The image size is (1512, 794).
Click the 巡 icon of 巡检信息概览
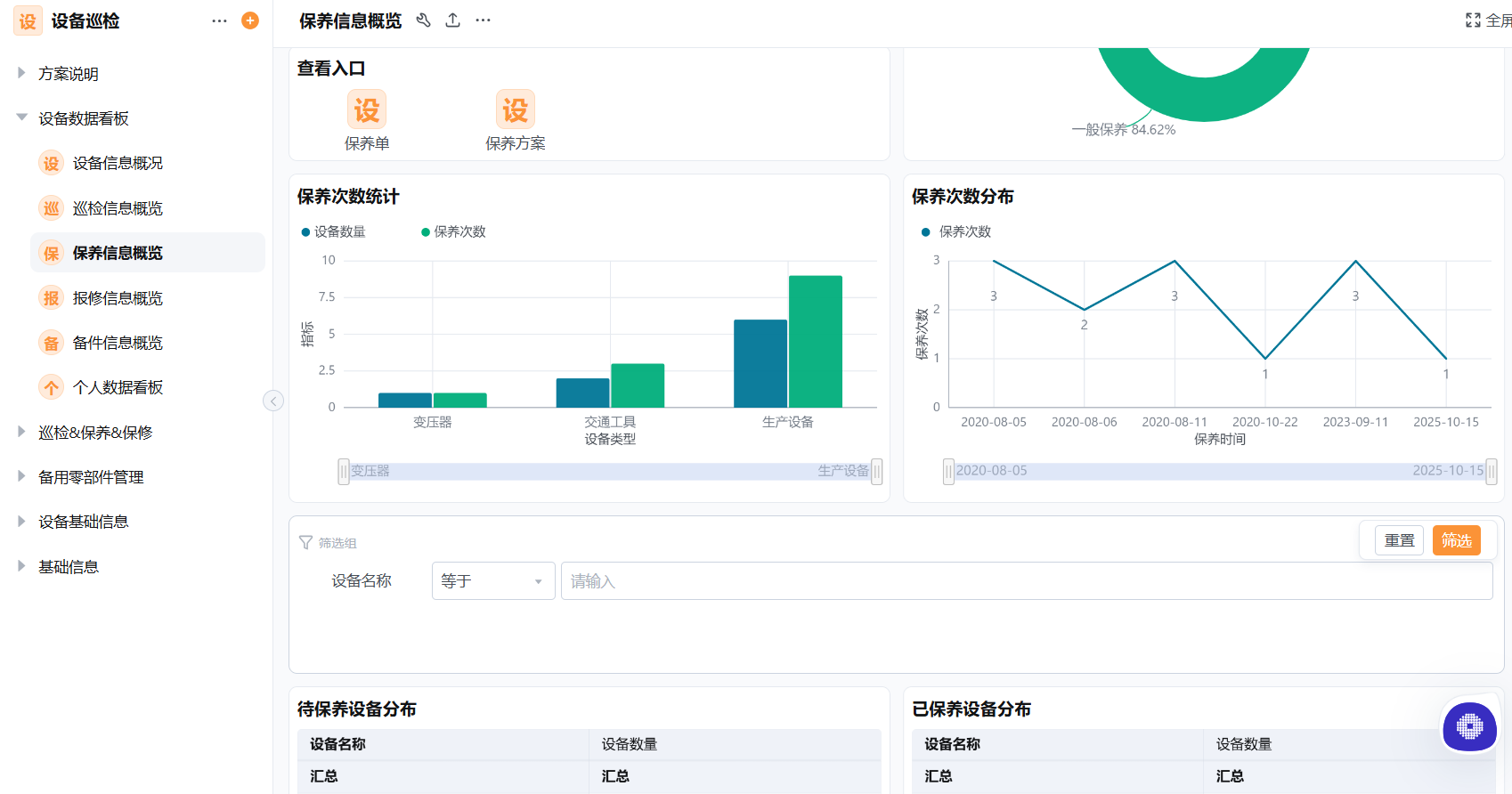coord(52,208)
